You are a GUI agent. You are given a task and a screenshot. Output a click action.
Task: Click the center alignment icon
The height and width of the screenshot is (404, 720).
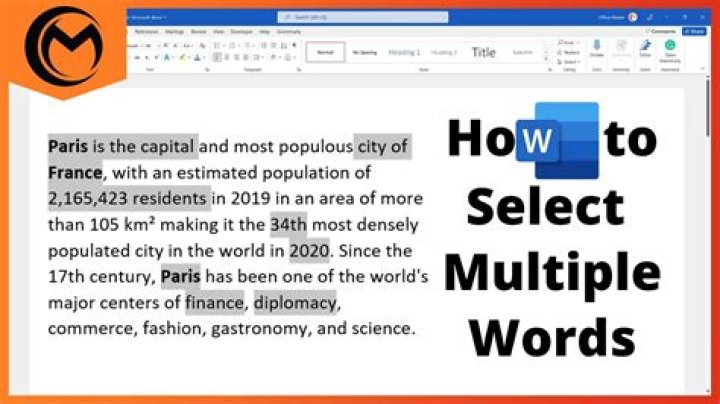tap(225, 58)
